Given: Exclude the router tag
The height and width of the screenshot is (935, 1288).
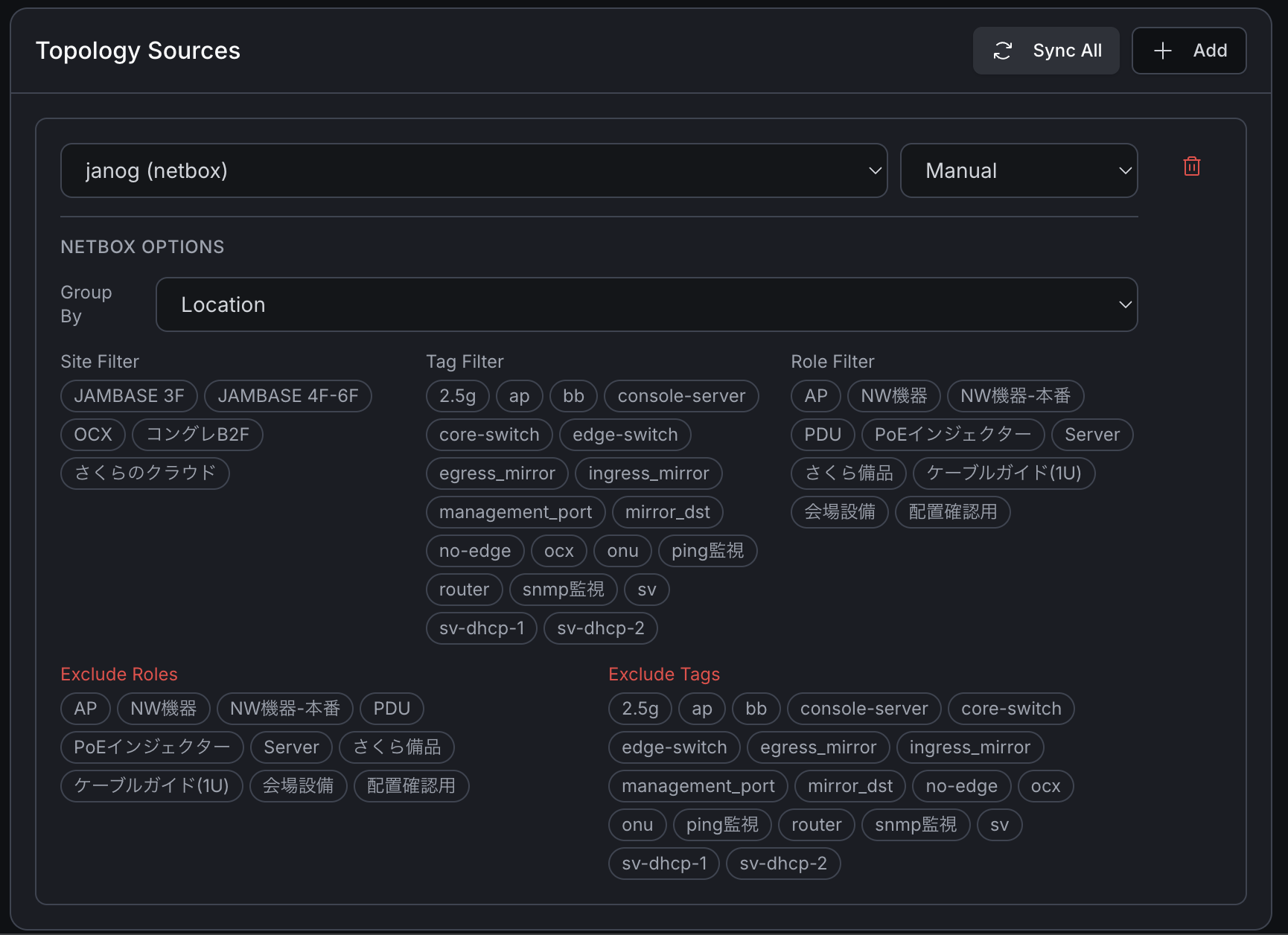Looking at the screenshot, I should click(x=816, y=825).
